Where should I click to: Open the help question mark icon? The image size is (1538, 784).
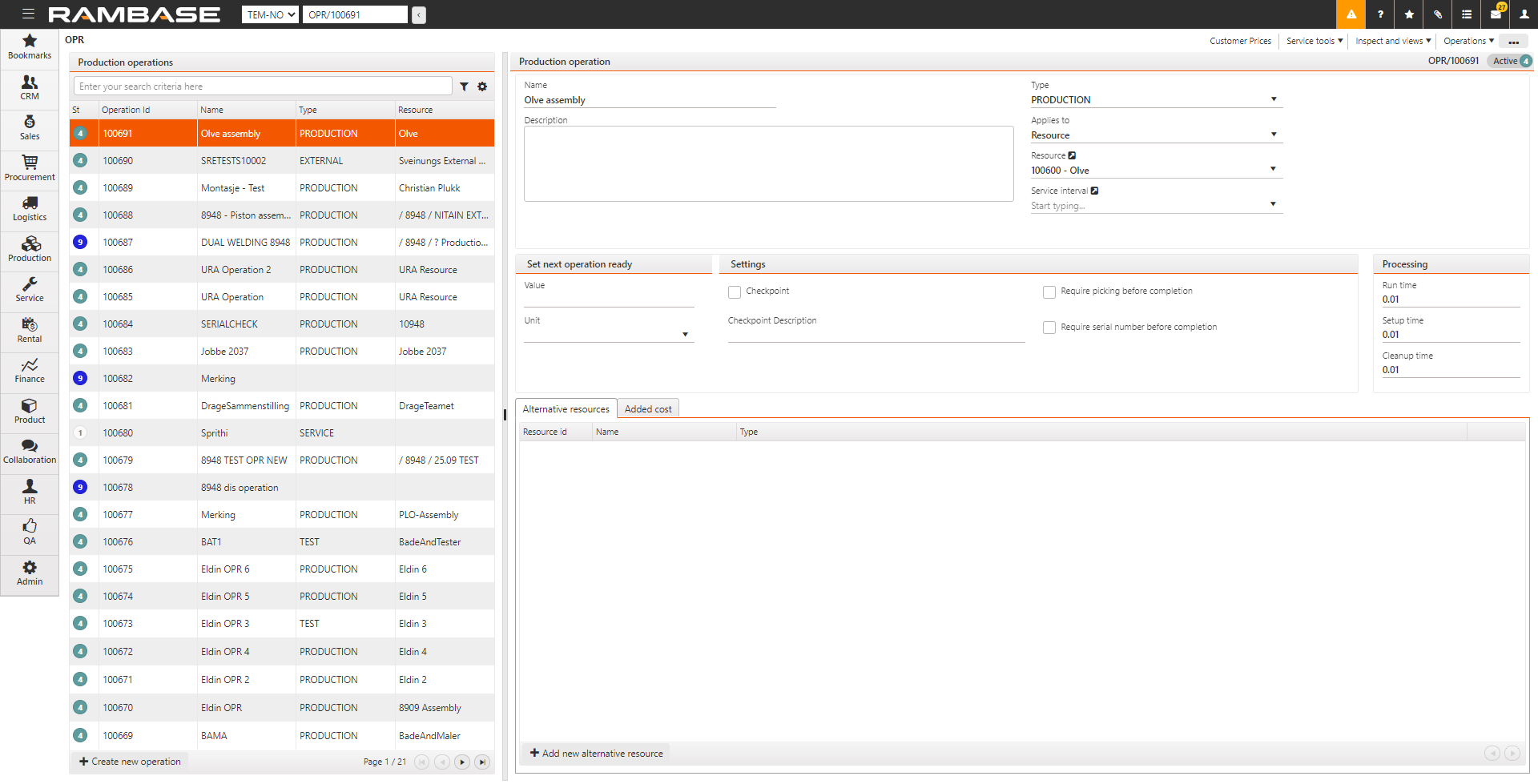point(1380,14)
